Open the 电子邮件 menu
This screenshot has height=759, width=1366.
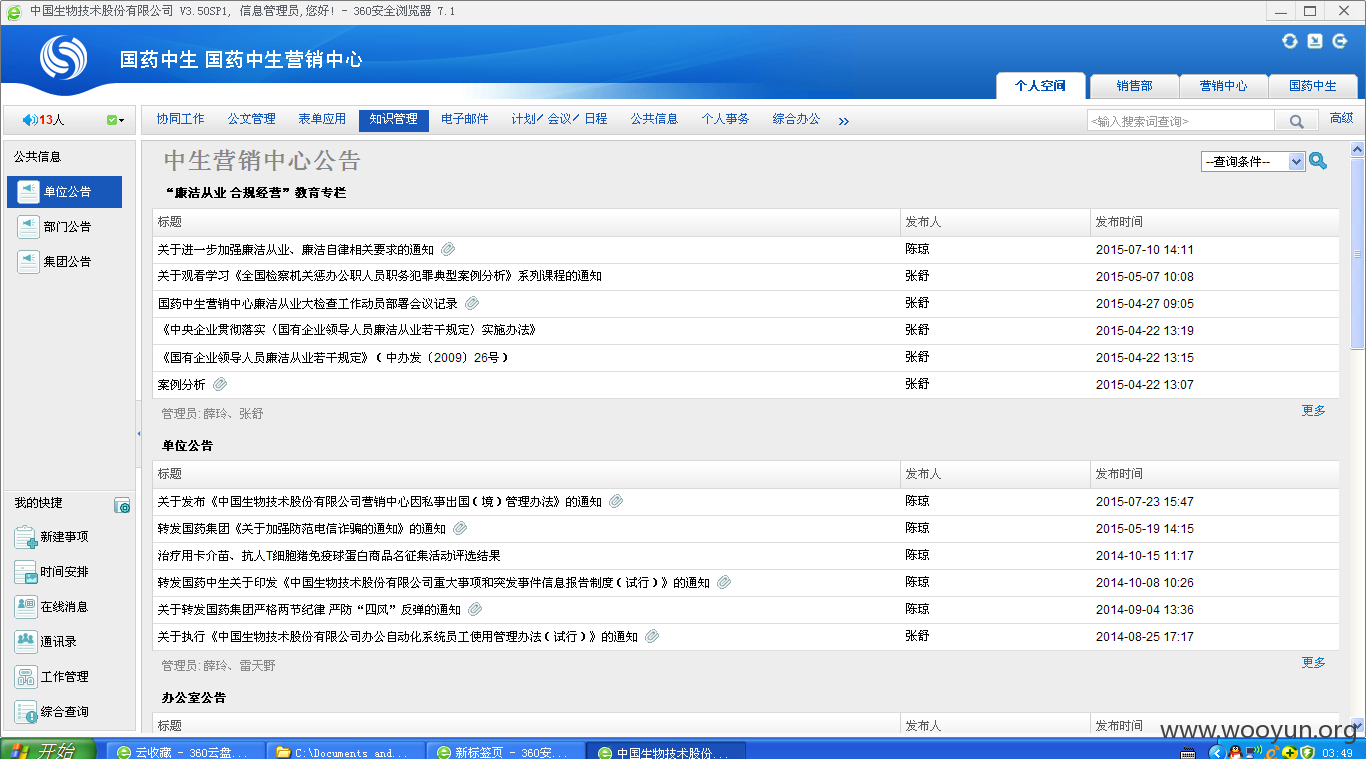click(465, 119)
